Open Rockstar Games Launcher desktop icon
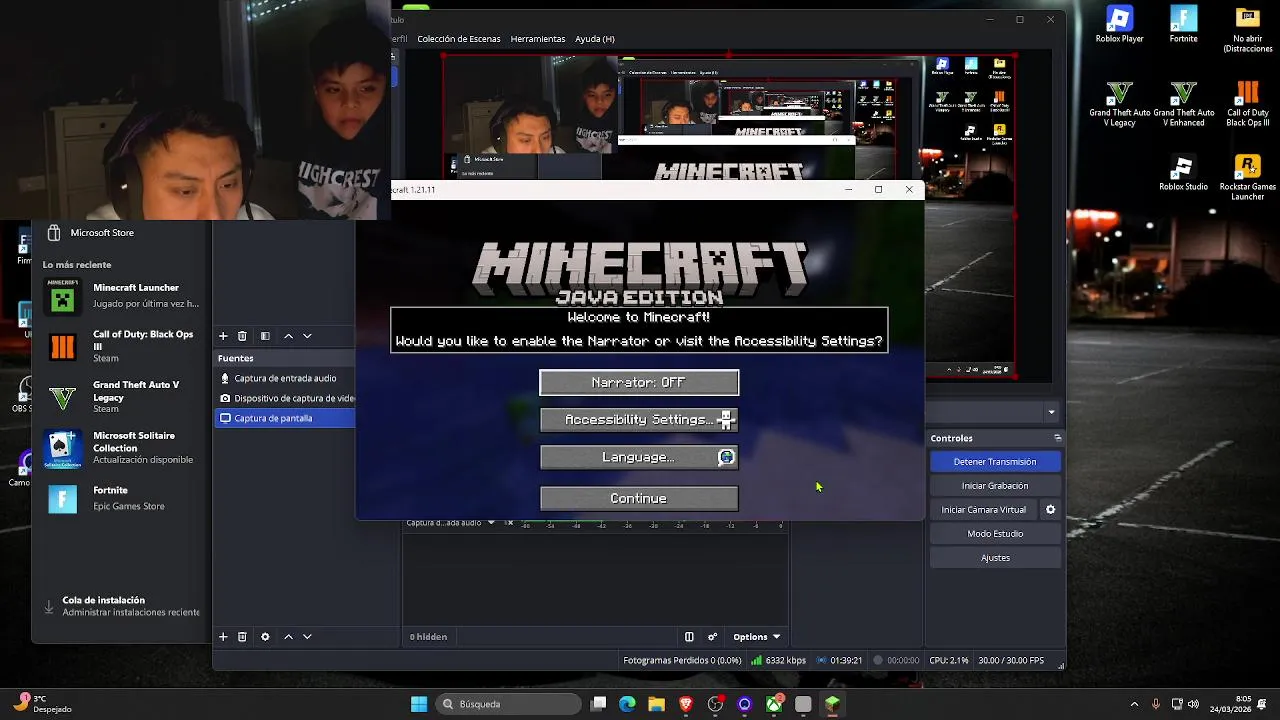Image resolution: width=1280 pixels, height=720 pixels. click(x=1247, y=178)
